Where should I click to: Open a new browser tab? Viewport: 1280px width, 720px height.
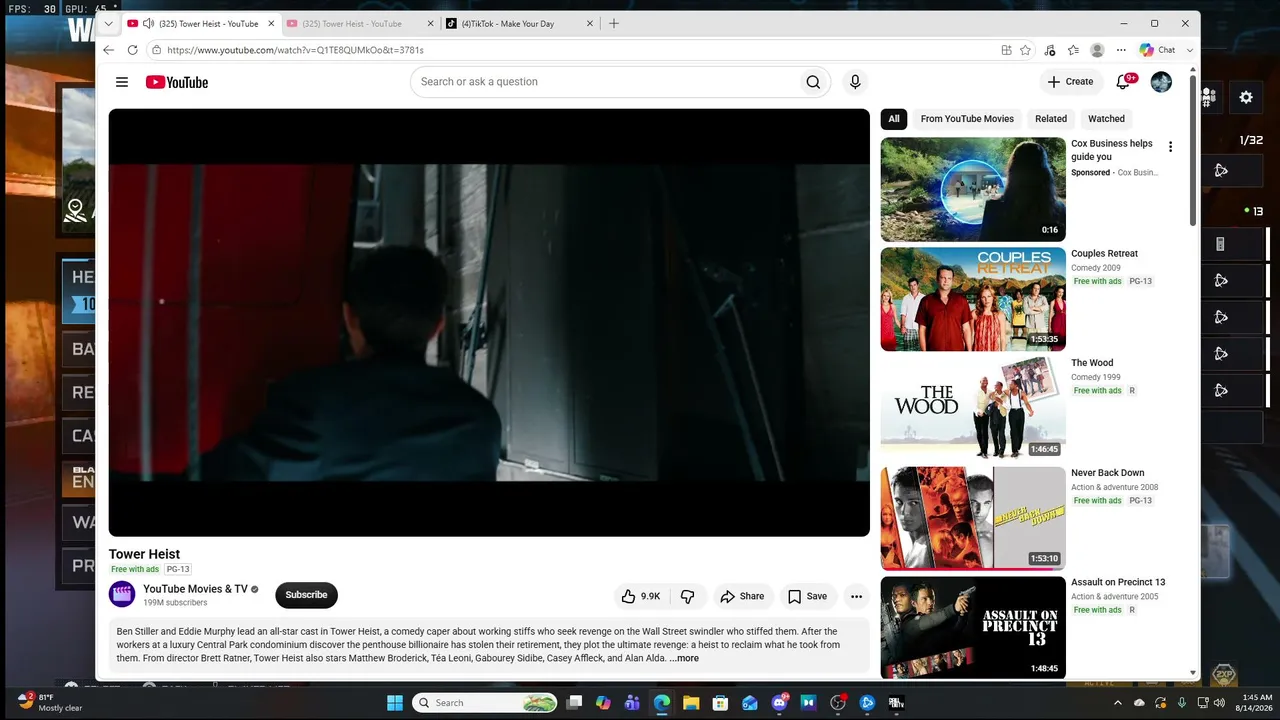(x=614, y=23)
